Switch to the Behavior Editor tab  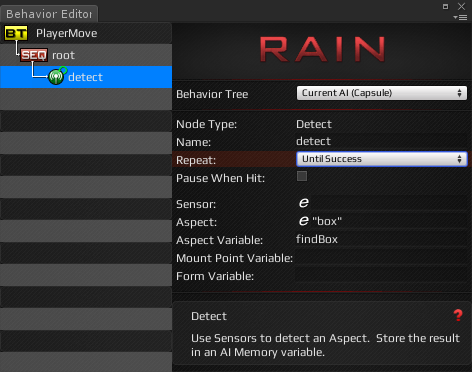click(x=49, y=14)
